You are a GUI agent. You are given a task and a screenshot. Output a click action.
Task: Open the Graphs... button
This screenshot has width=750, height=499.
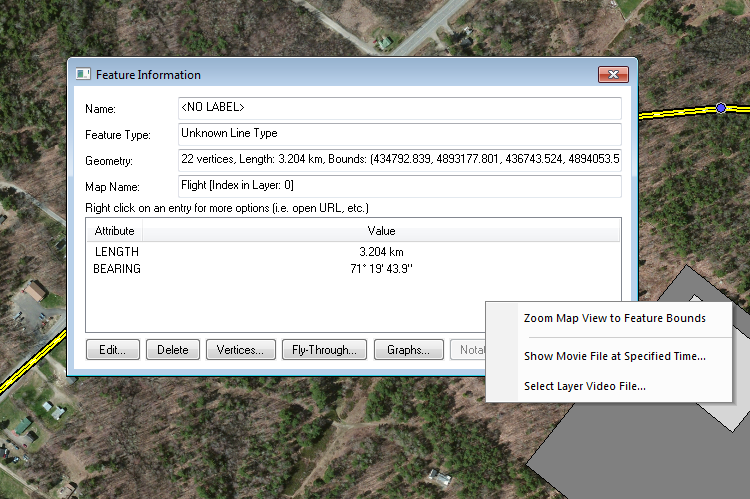[x=408, y=350]
